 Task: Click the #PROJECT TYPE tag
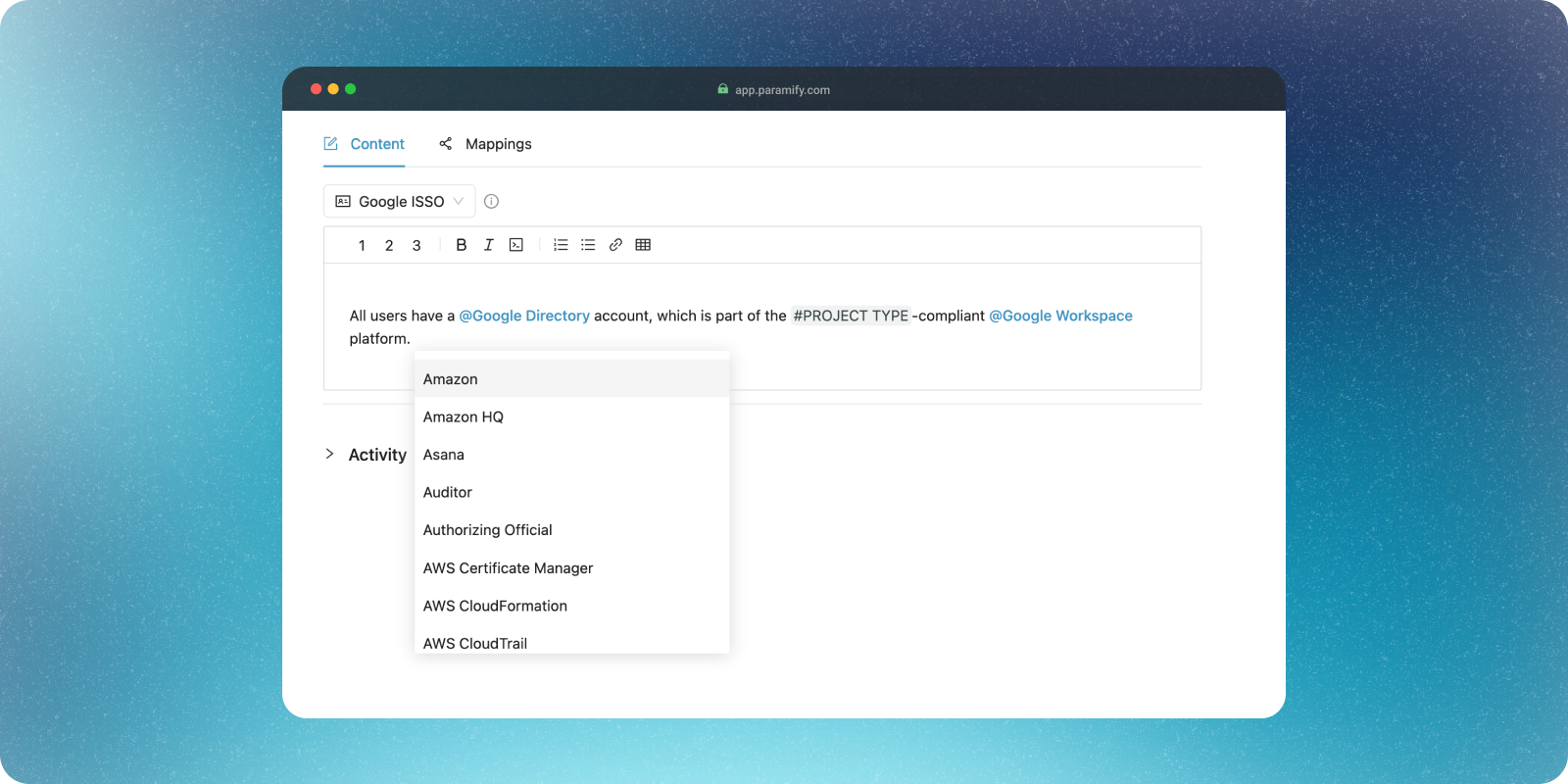tap(851, 316)
